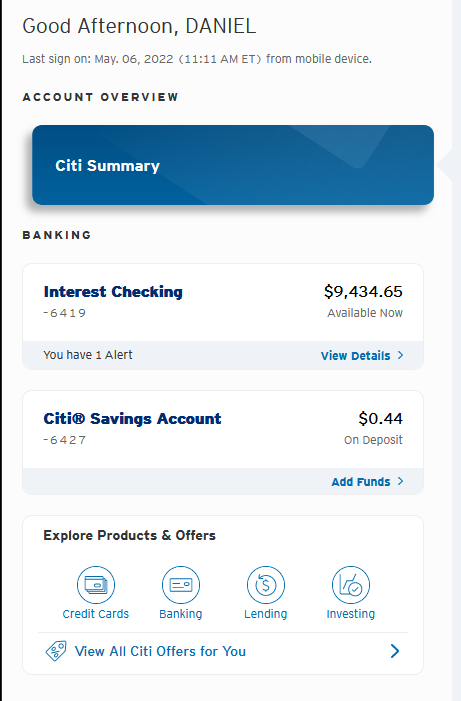View All Citi Offers for You
This screenshot has height=701, width=461.
click(160, 651)
